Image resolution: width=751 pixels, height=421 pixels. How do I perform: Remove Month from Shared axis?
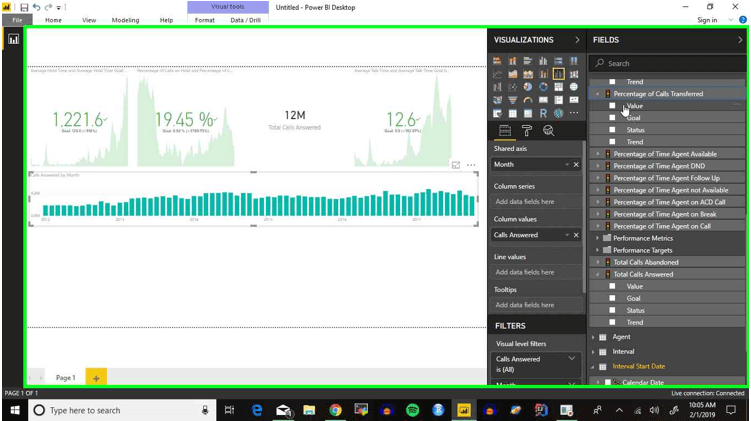[x=576, y=164]
